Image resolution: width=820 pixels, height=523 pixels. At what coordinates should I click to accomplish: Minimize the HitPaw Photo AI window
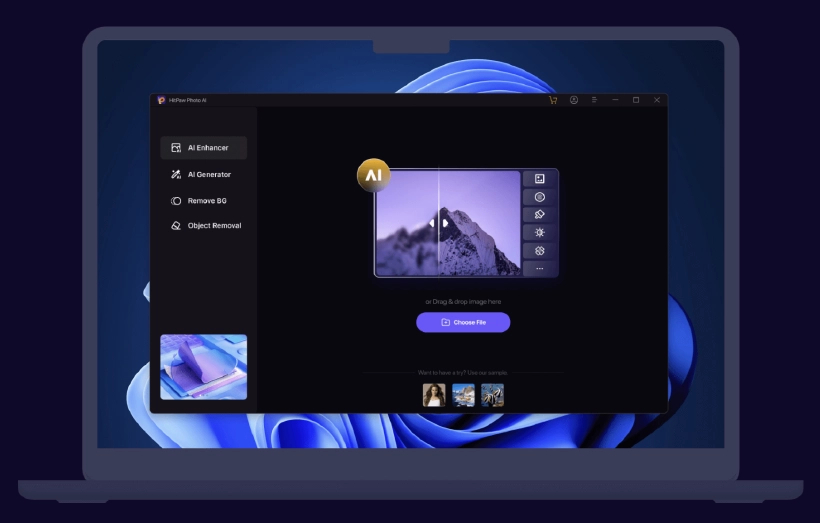click(x=616, y=99)
